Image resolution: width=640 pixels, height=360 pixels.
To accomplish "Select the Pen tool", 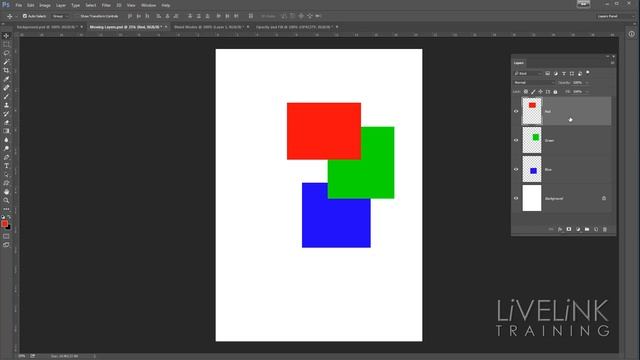I will [6, 157].
